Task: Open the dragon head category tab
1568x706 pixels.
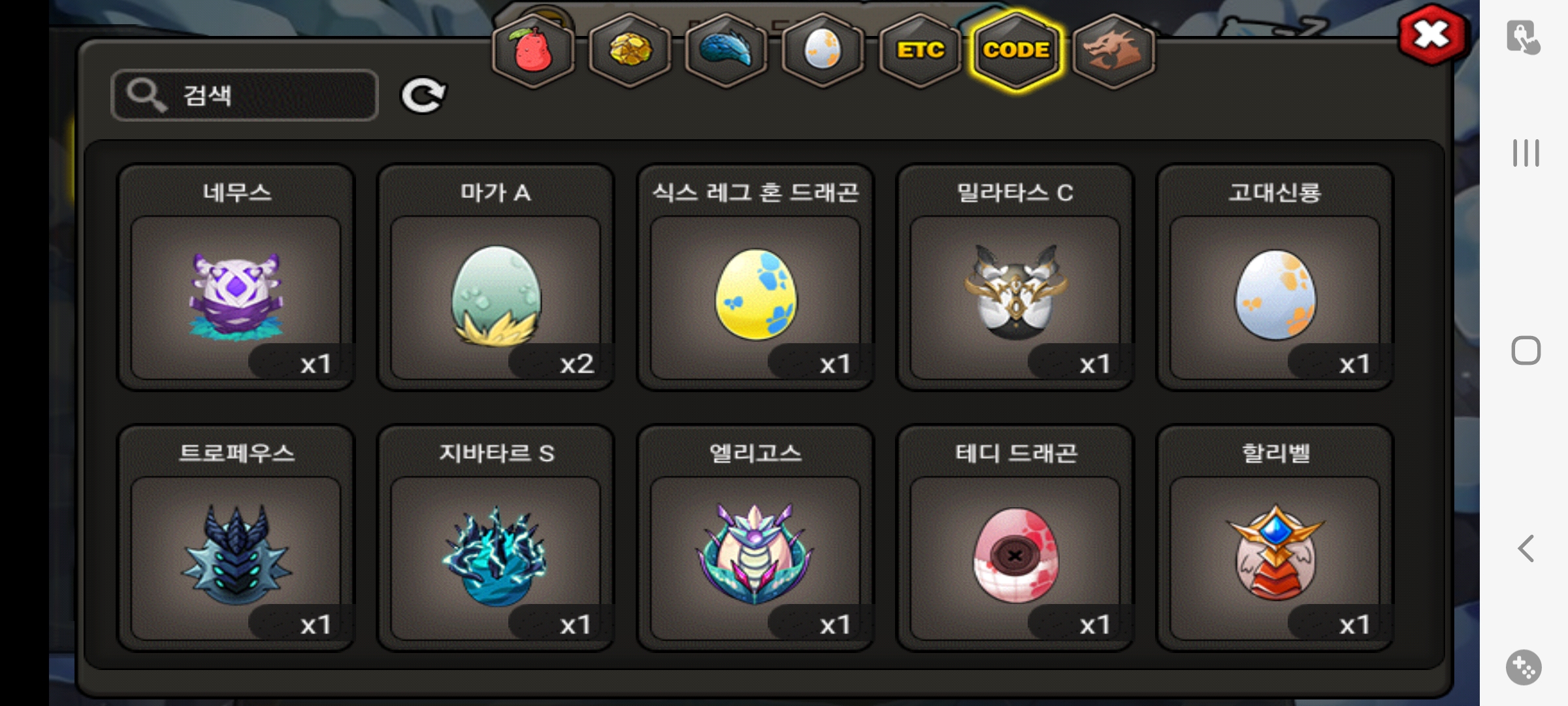Action: (x=1113, y=51)
